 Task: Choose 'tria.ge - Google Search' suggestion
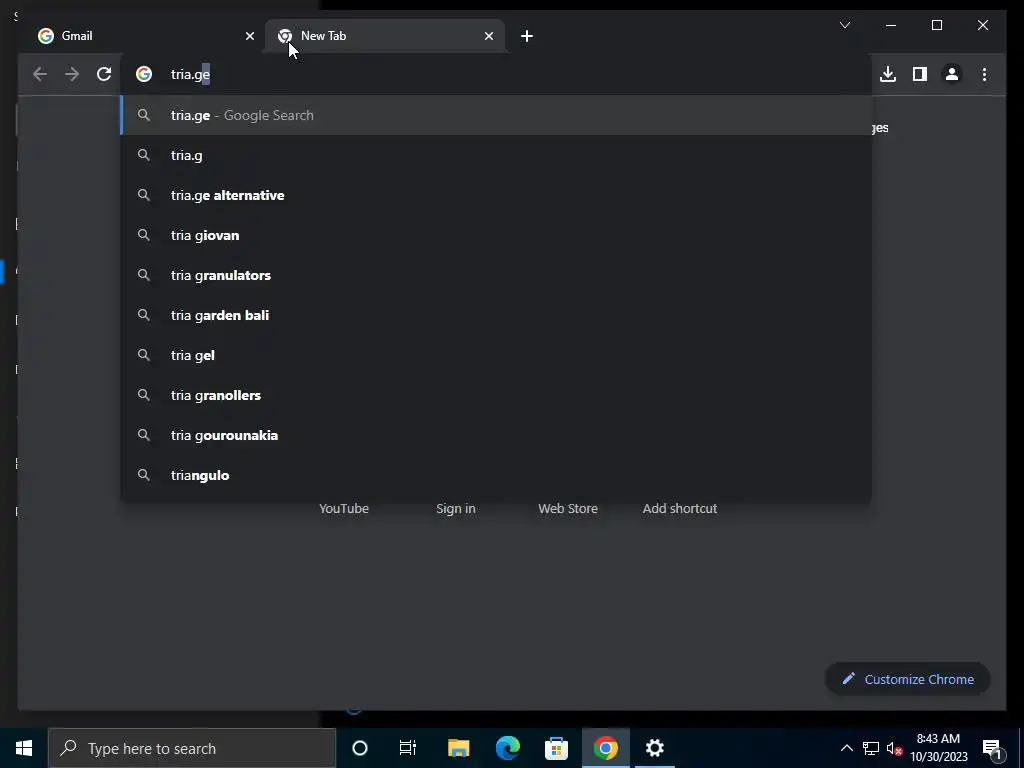pyautogui.click(x=496, y=116)
